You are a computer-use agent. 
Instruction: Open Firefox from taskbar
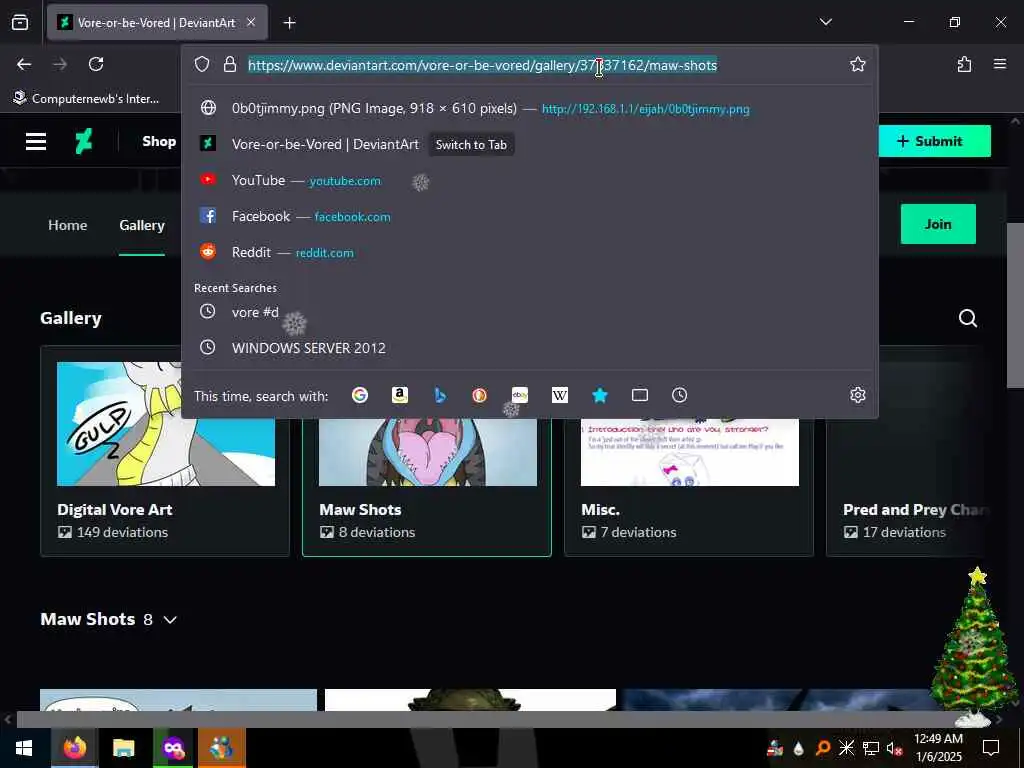pos(74,748)
